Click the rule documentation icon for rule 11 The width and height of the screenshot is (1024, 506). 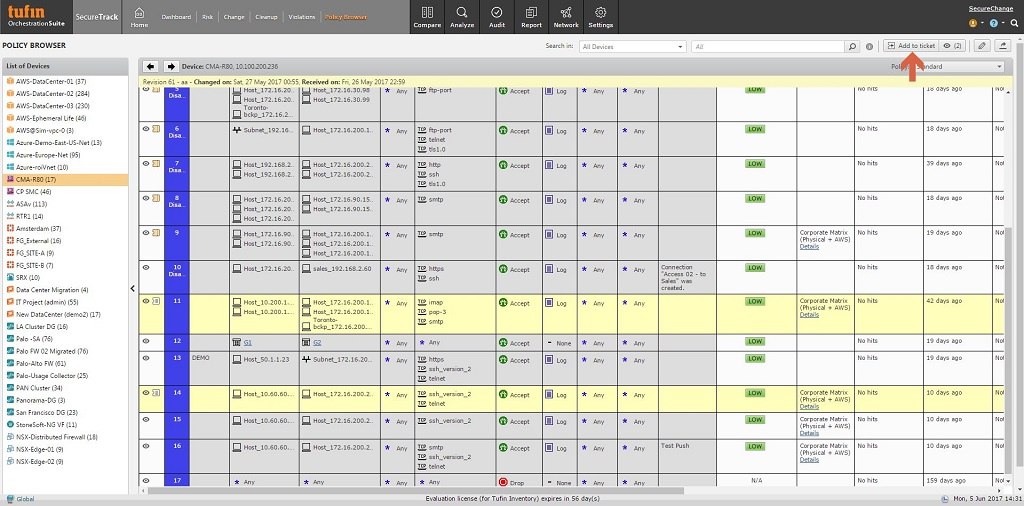[x=156, y=302]
